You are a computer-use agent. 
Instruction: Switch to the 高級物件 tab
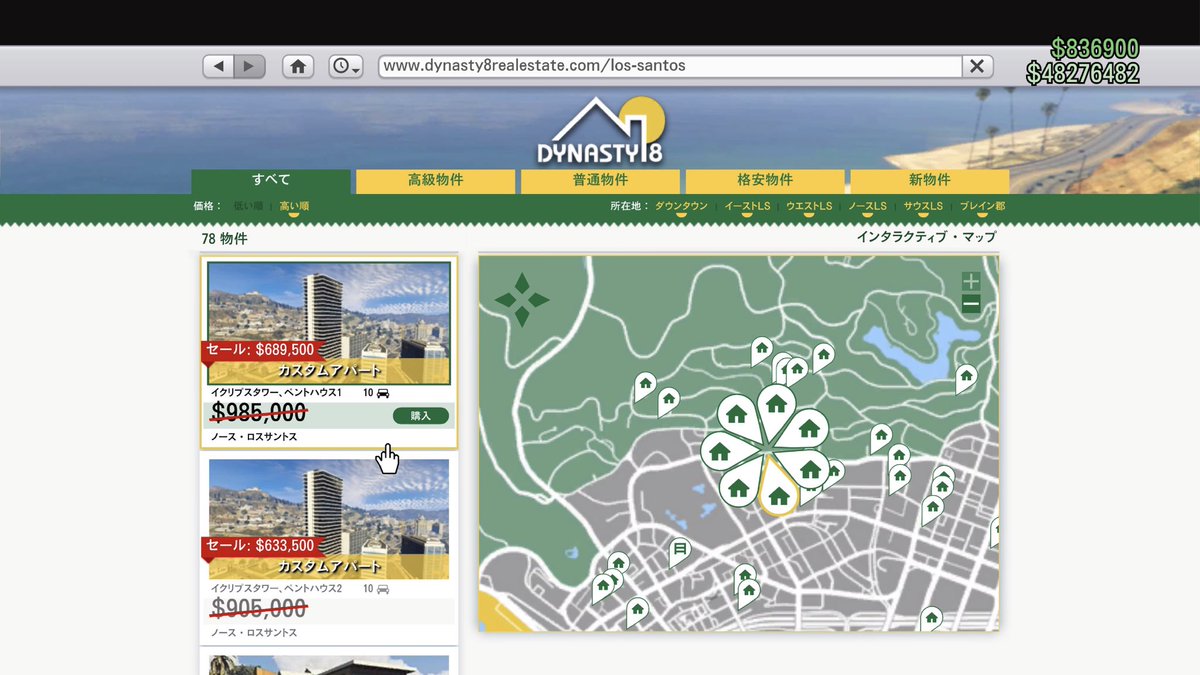[x=435, y=181]
